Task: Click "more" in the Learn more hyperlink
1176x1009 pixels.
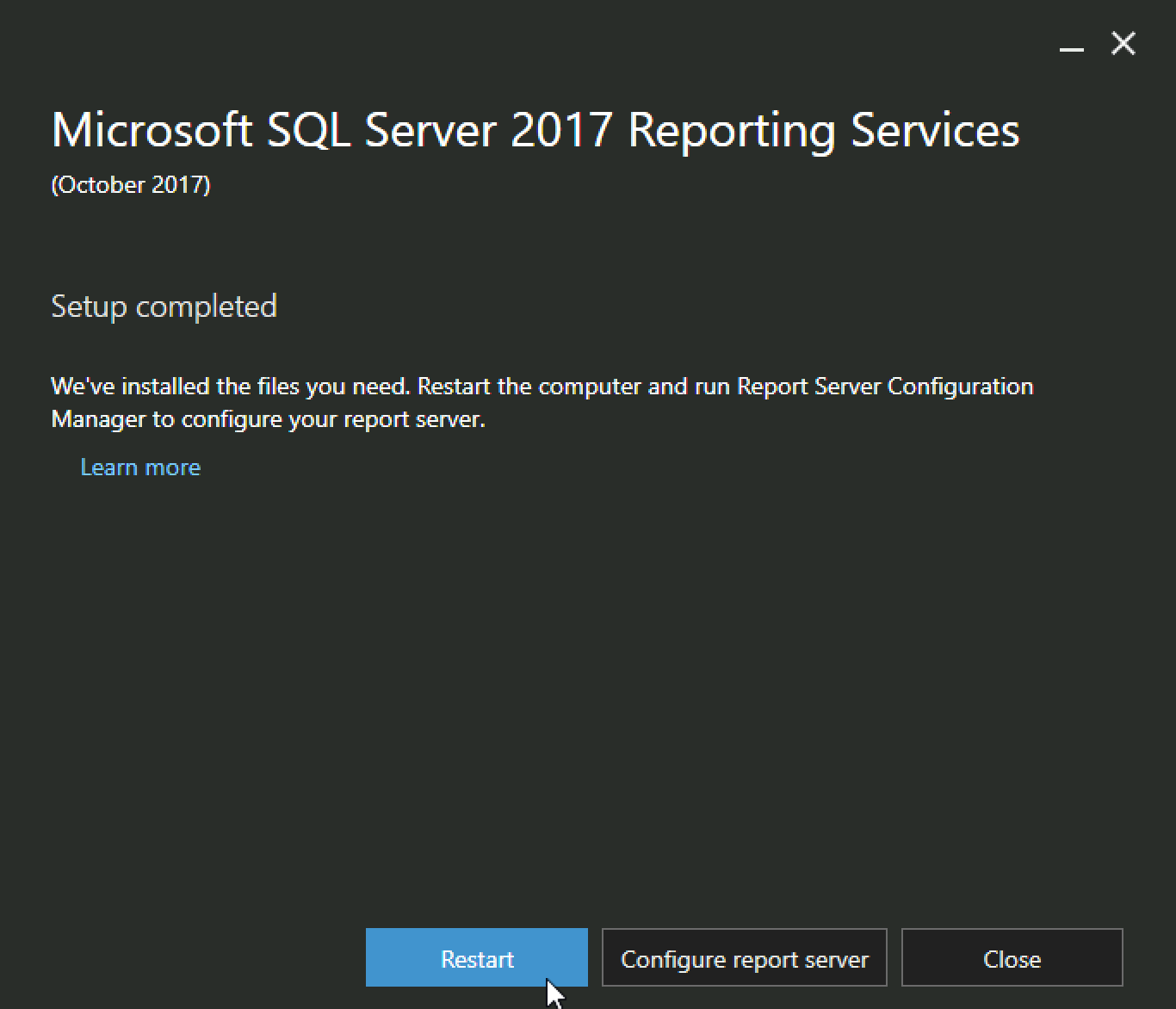Action: pyautogui.click(x=172, y=467)
